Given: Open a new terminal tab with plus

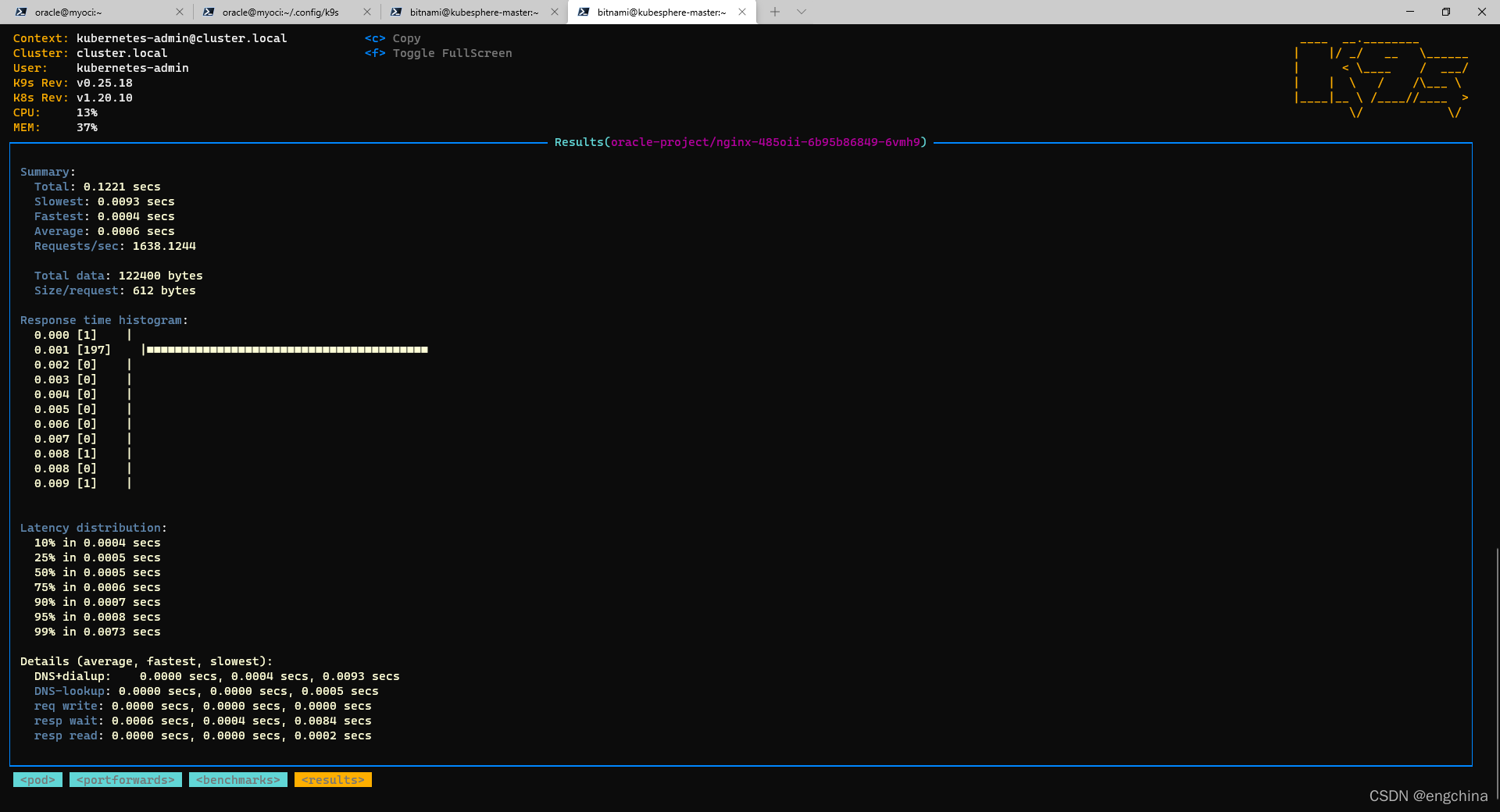Looking at the screenshot, I should coord(775,12).
